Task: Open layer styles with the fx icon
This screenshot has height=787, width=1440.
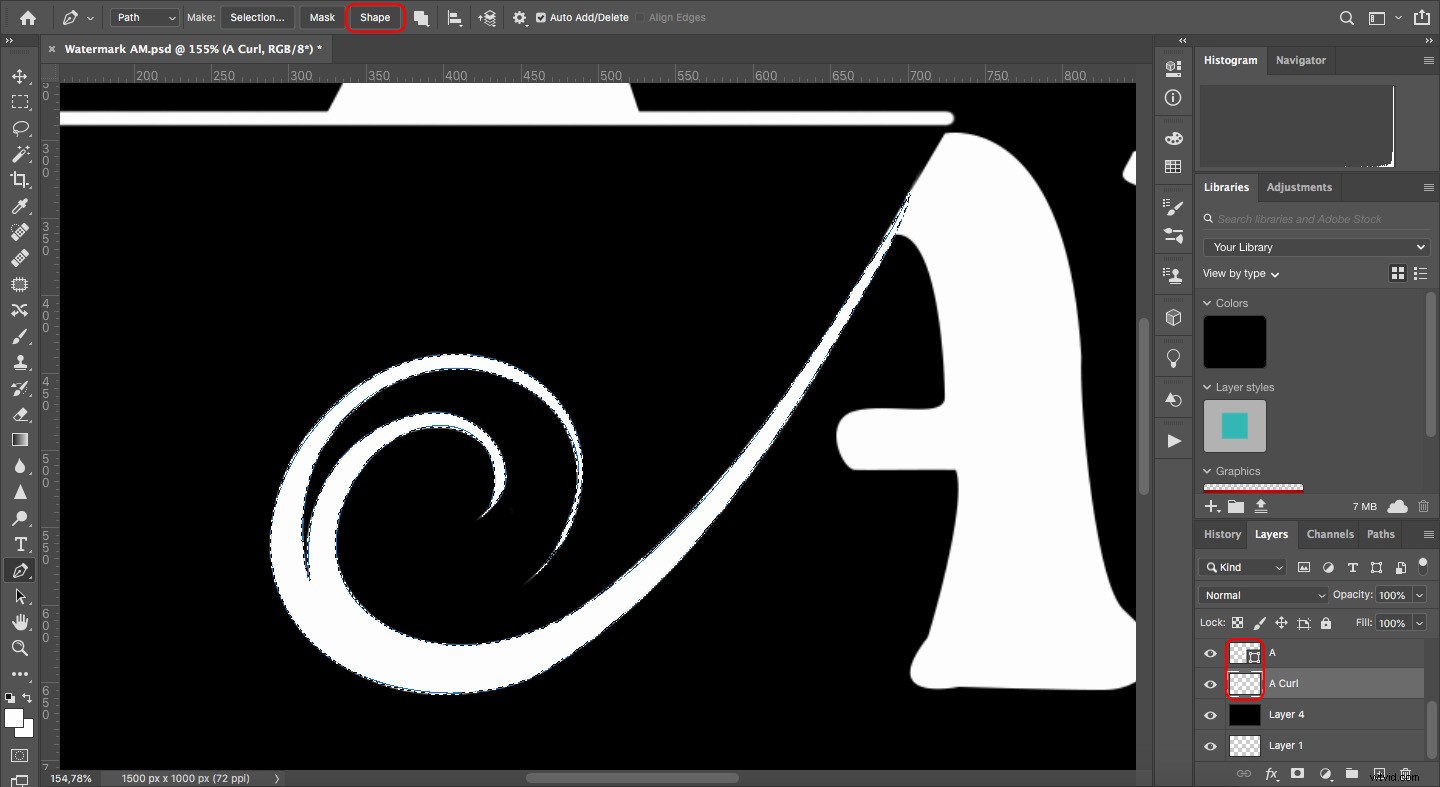Action: tap(1271, 774)
